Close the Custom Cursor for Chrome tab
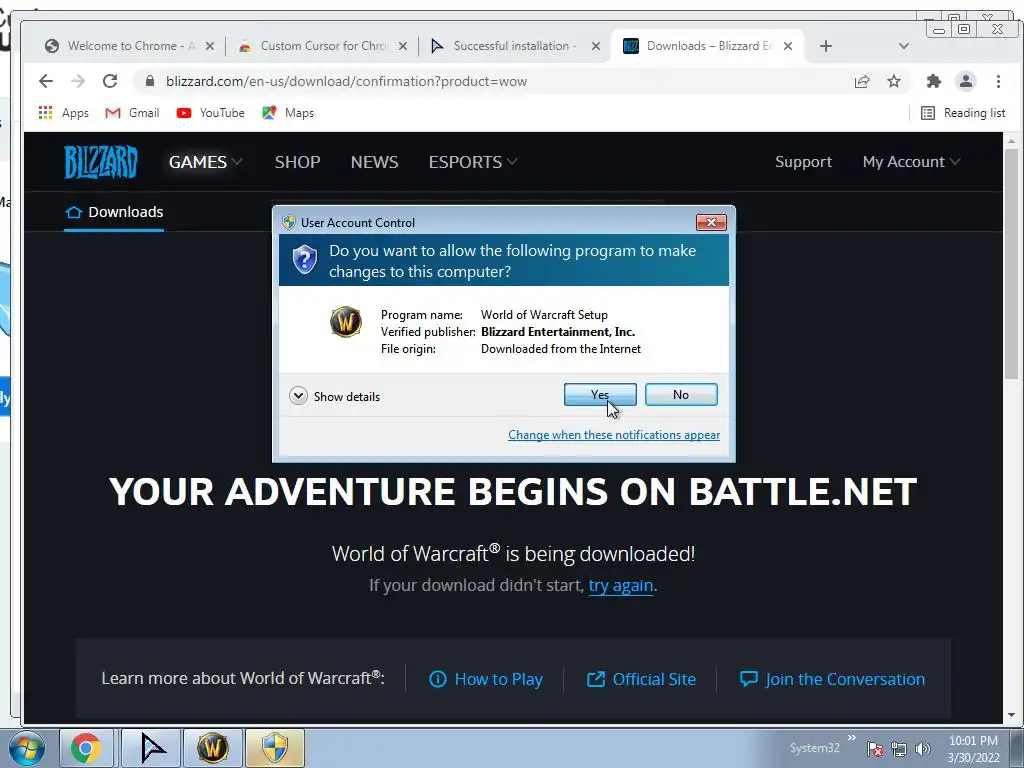 (x=403, y=46)
